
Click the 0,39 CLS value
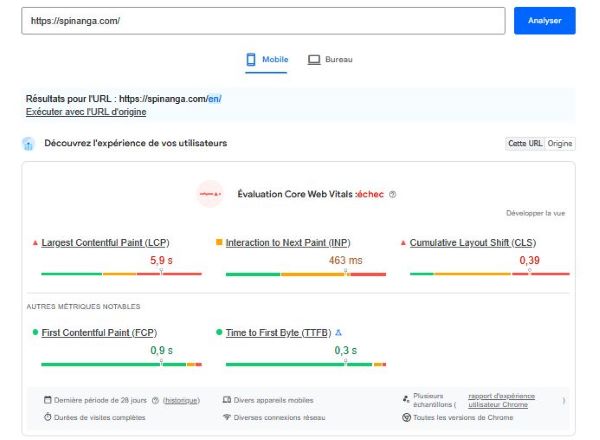click(529, 261)
